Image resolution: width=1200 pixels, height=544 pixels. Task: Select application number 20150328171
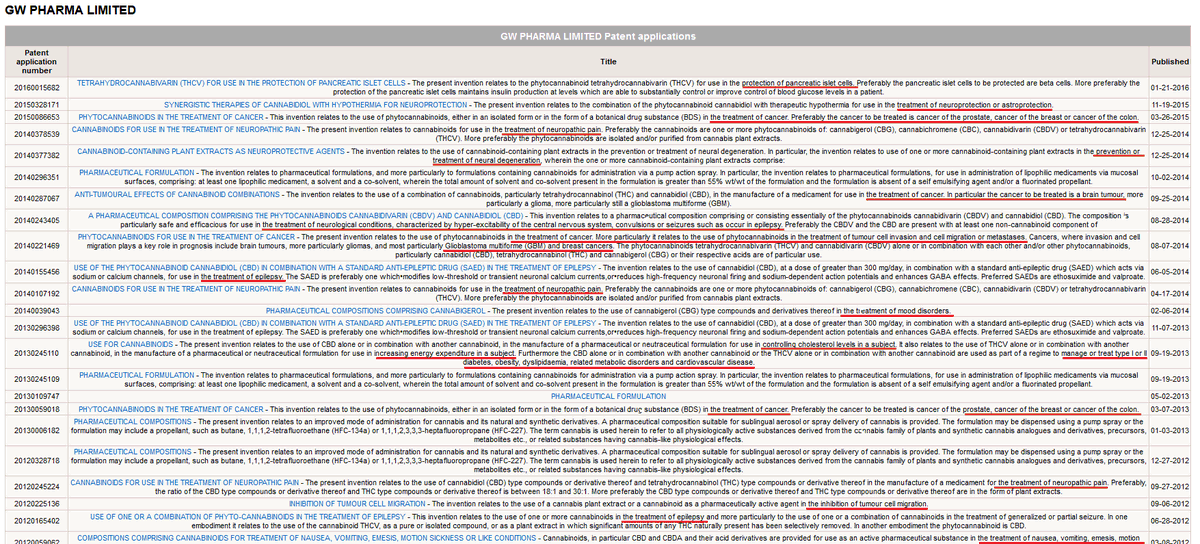click(x=37, y=104)
